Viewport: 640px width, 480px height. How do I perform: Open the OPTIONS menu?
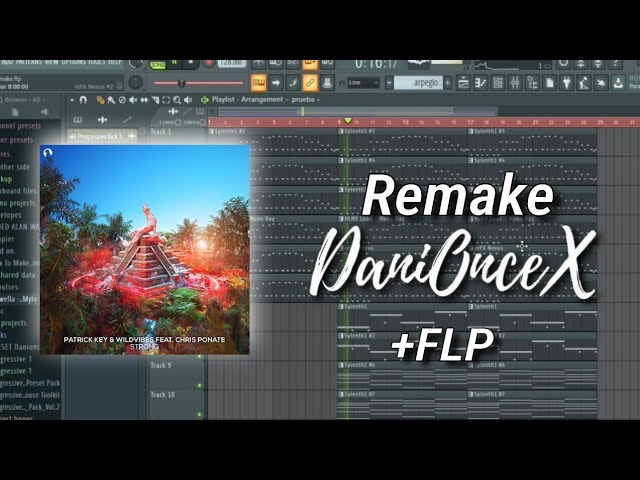click(x=73, y=62)
